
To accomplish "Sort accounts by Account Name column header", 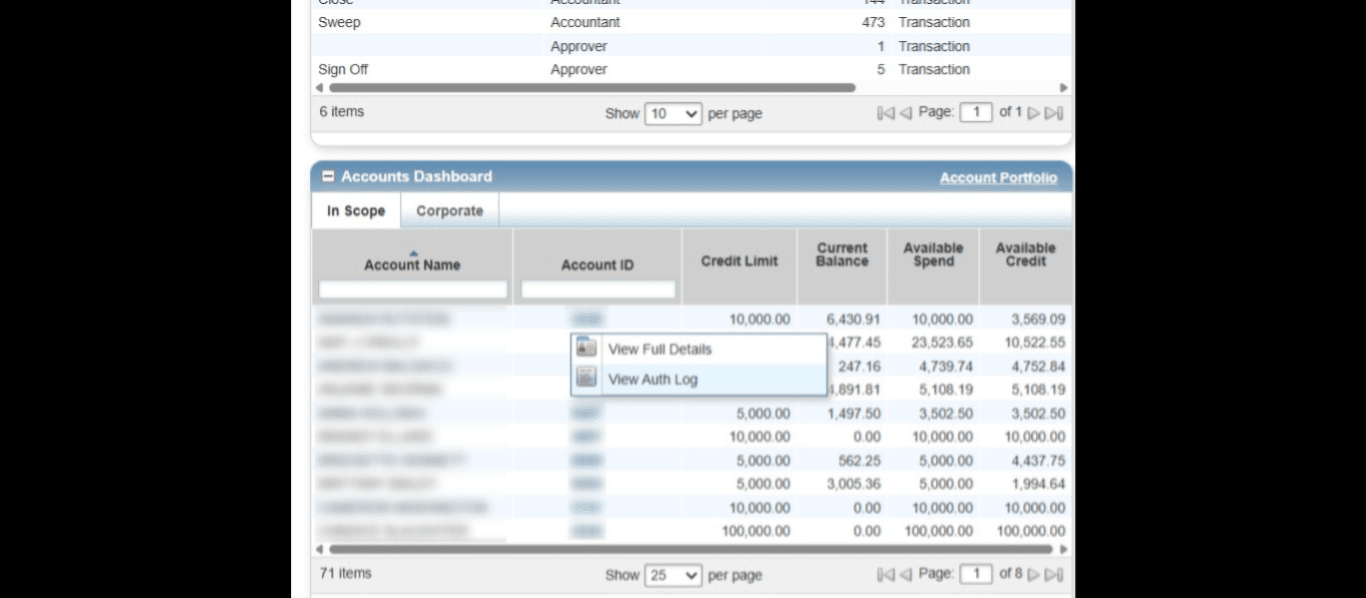I will 412,265.
